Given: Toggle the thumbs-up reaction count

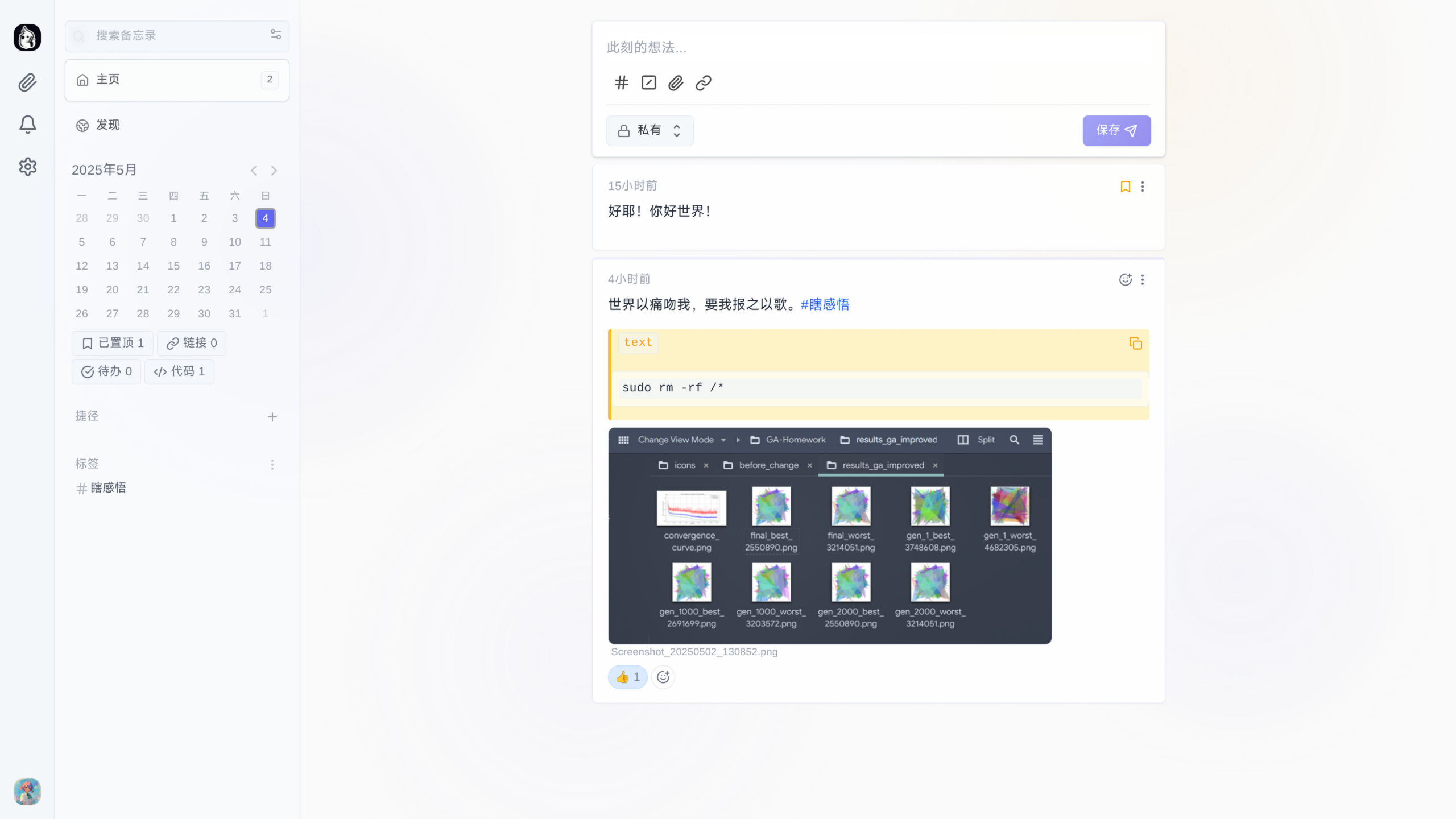Looking at the screenshot, I should 628,677.
